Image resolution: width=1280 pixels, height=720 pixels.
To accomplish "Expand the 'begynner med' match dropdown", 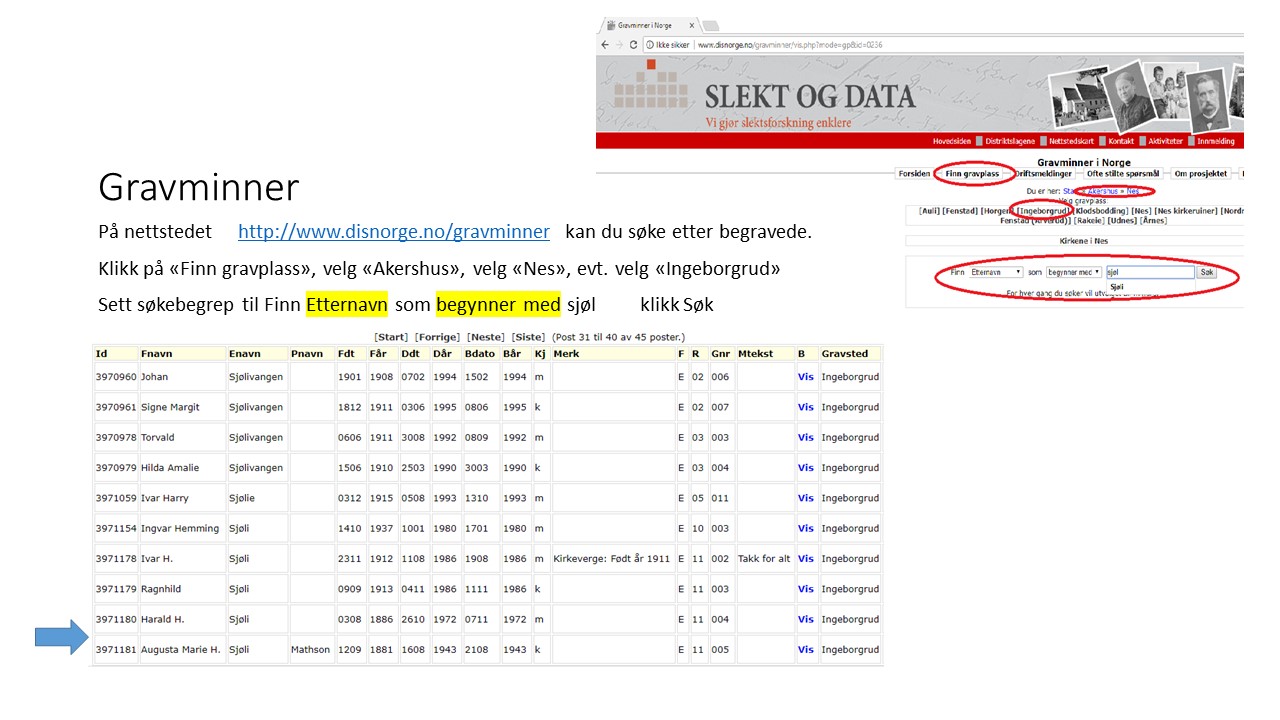I will coord(1073,272).
